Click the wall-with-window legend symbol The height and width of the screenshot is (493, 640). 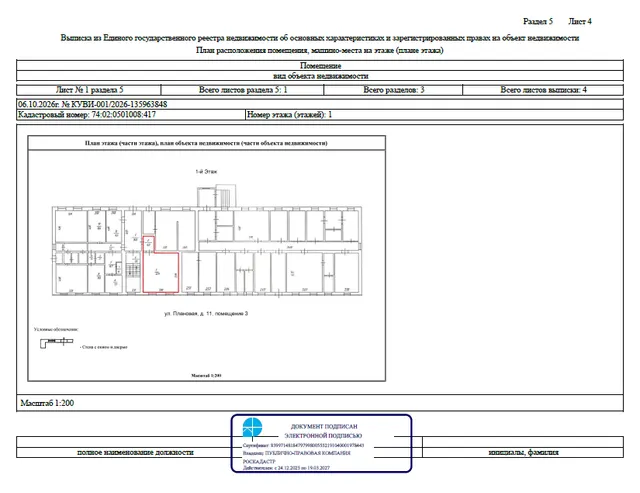(x=56, y=342)
